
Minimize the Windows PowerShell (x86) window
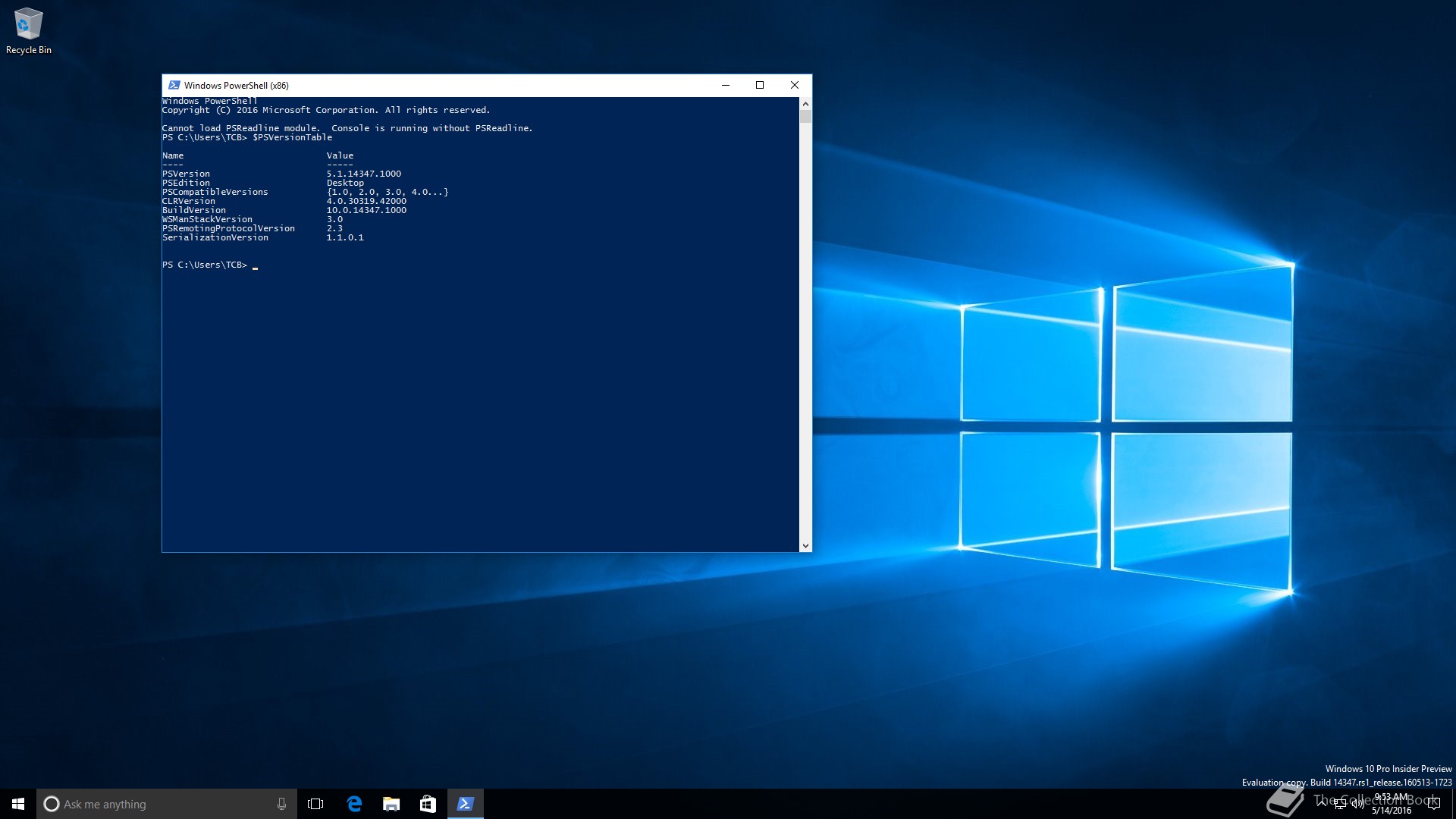[x=725, y=85]
